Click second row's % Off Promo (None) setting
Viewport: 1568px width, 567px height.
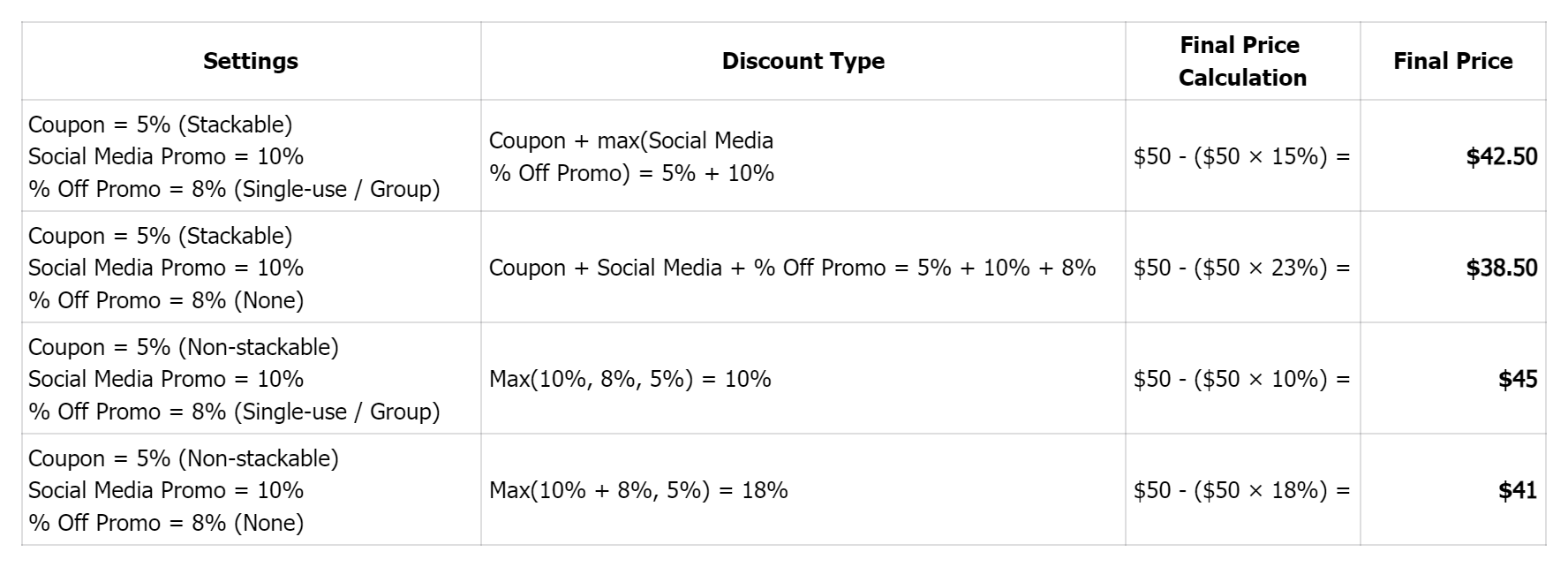point(166,300)
